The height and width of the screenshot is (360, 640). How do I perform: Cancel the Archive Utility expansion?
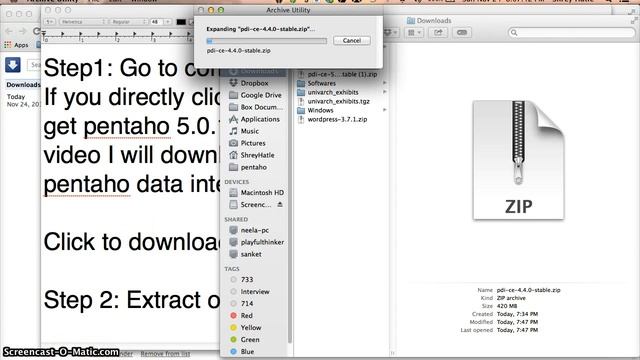tap(351, 40)
